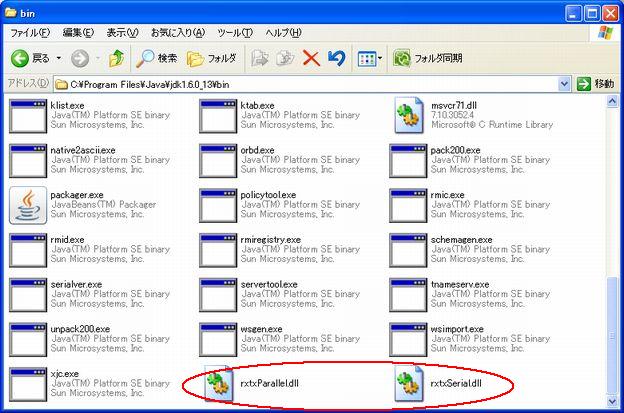The image size is (624, 413).
Task: Click the blue Undo arrow icon
Action: coord(337,58)
